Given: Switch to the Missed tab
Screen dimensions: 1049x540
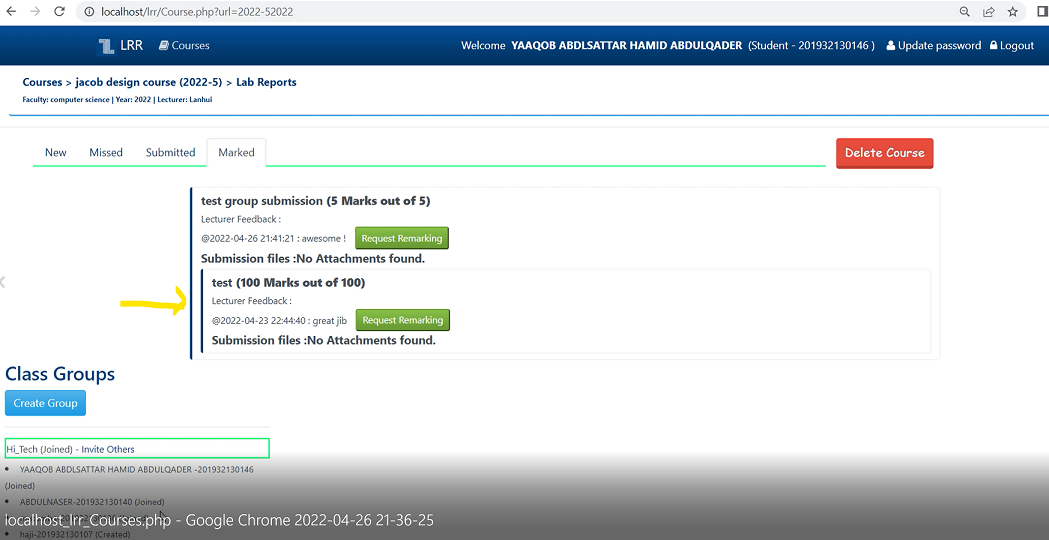Looking at the screenshot, I should click(106, 153).
